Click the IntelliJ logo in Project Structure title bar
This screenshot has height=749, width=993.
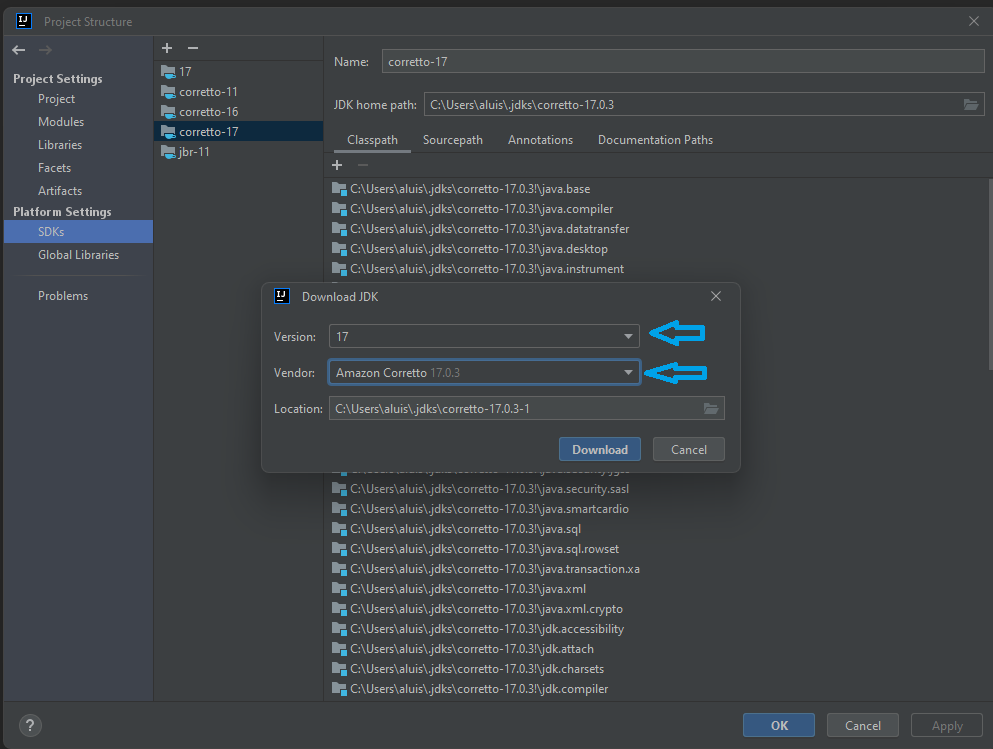click(x=23, y=21)
